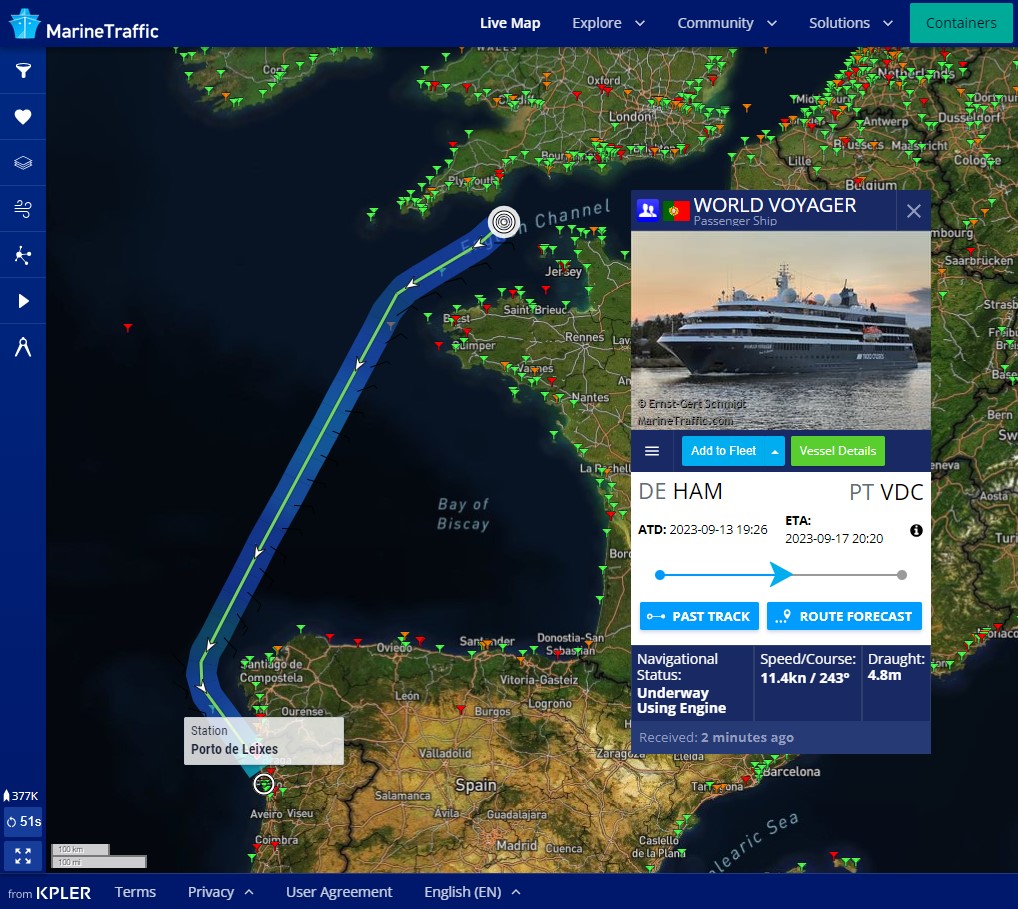
Task: Open map layers icon in sidebar
Action: coord(23,163)
